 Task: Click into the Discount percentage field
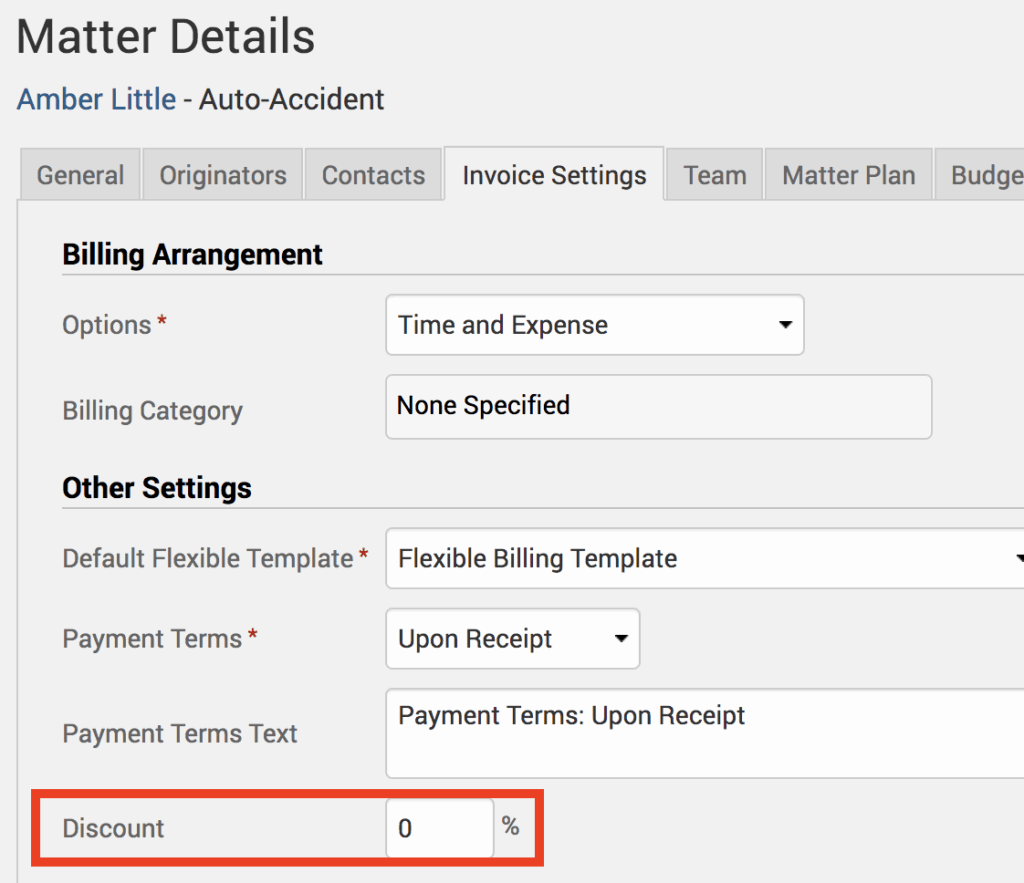(439, 828)
